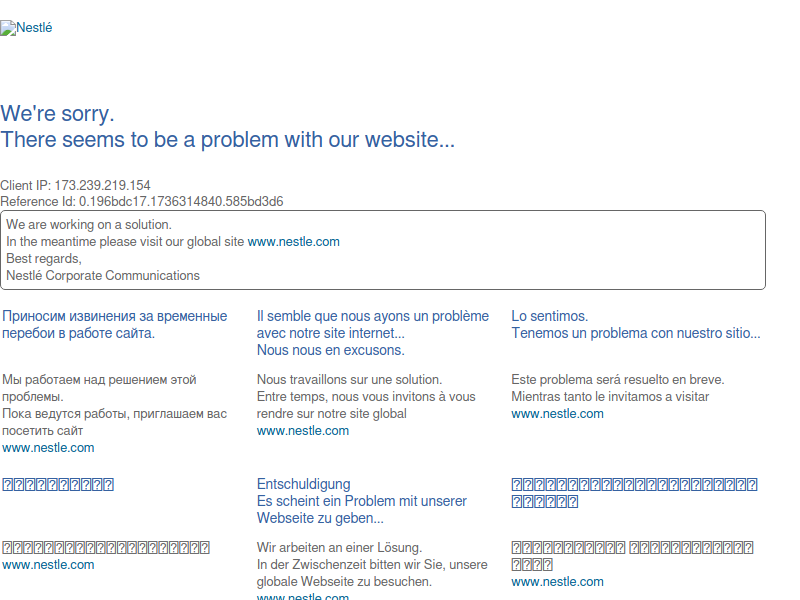800x600 pixels.
Task: Click "Мы работаем над решением этой" paragraph
Action: (99, 380)
